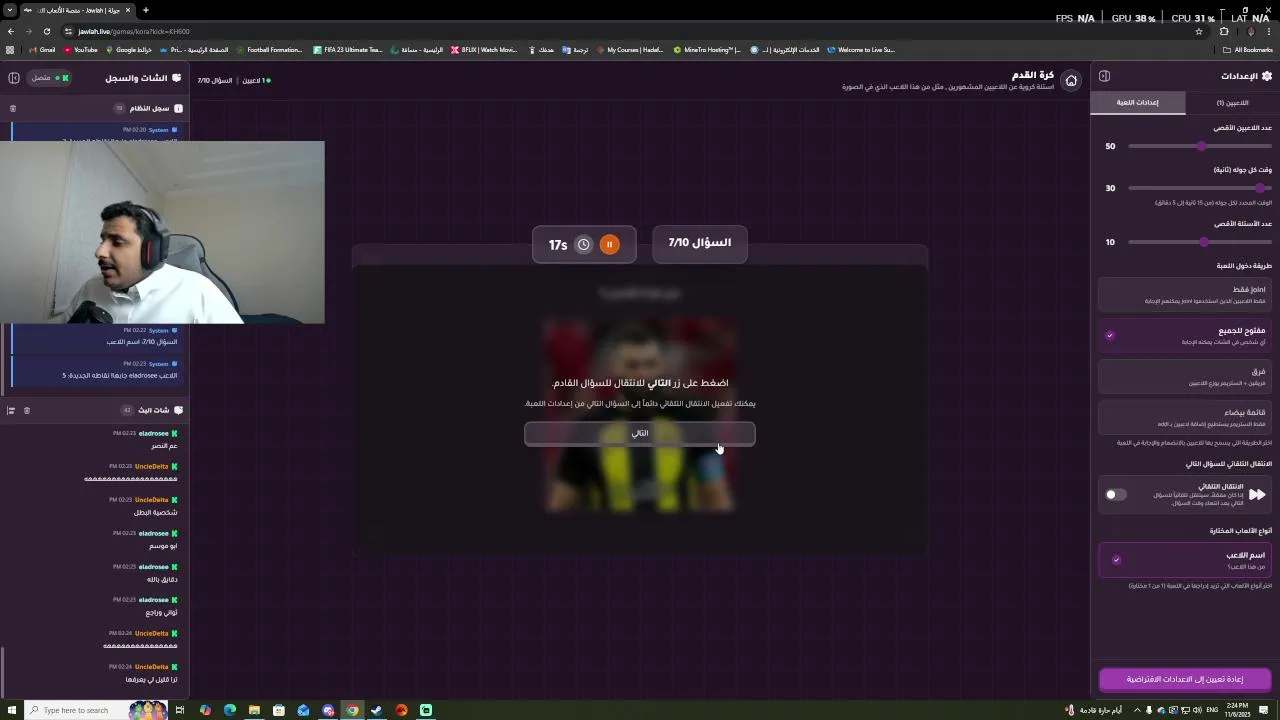Switch to the اللاعبين (1) tab
The width and height of the screenshot is (1280, 720).
[1232, 102]
